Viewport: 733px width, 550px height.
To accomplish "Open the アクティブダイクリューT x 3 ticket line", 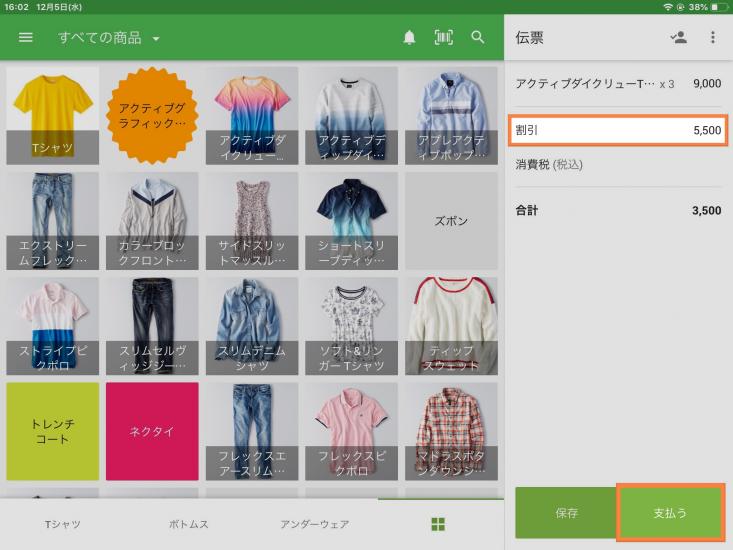I will click(618, 84).
